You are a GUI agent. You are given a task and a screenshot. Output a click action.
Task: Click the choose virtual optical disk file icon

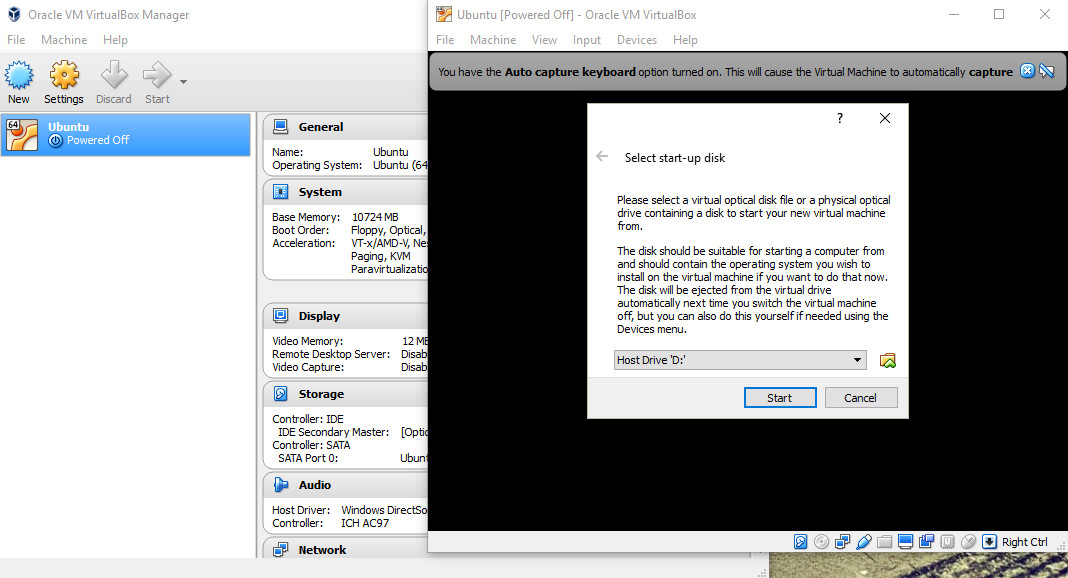point(888,360)
